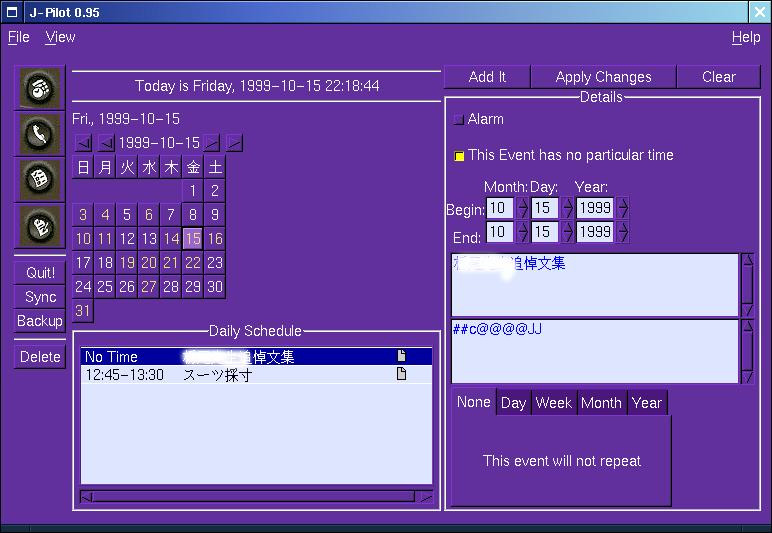772x533 pixels.
Task: Toggle the Alarm checkbox
Action: pyautogui.click(x=459, y=119)
